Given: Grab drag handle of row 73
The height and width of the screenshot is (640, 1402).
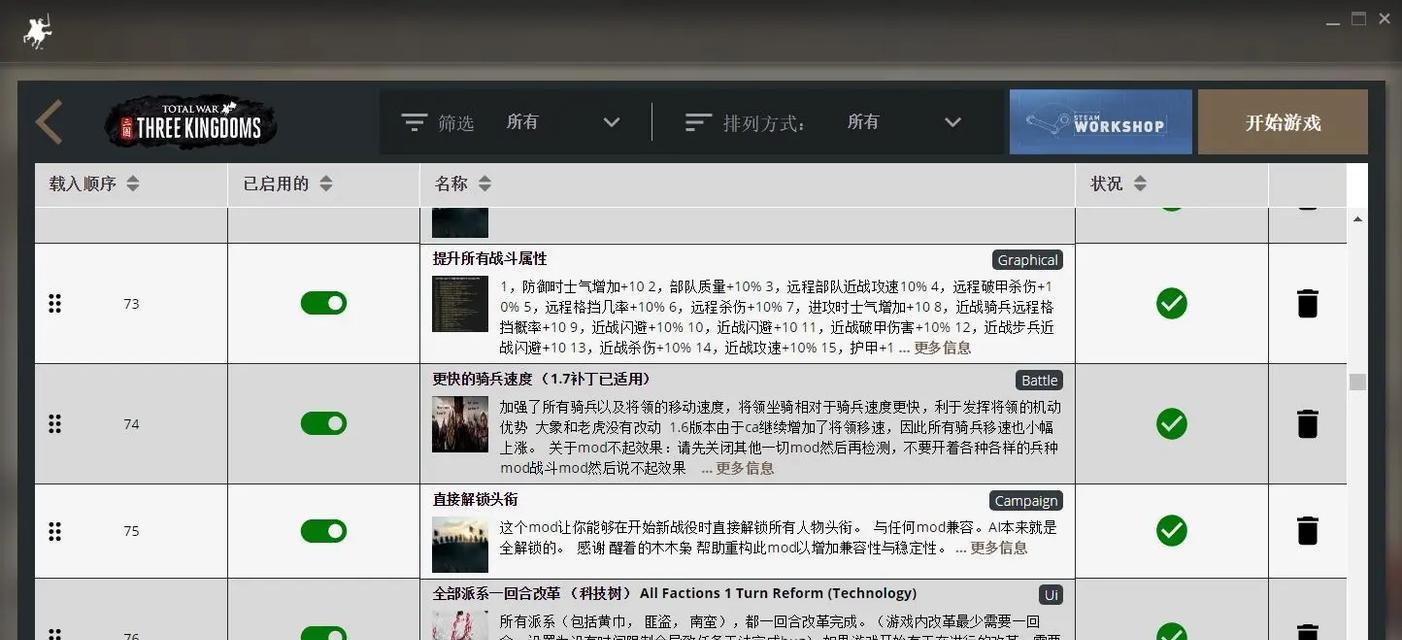Looking at the screenshot, I should coord(55,303).
